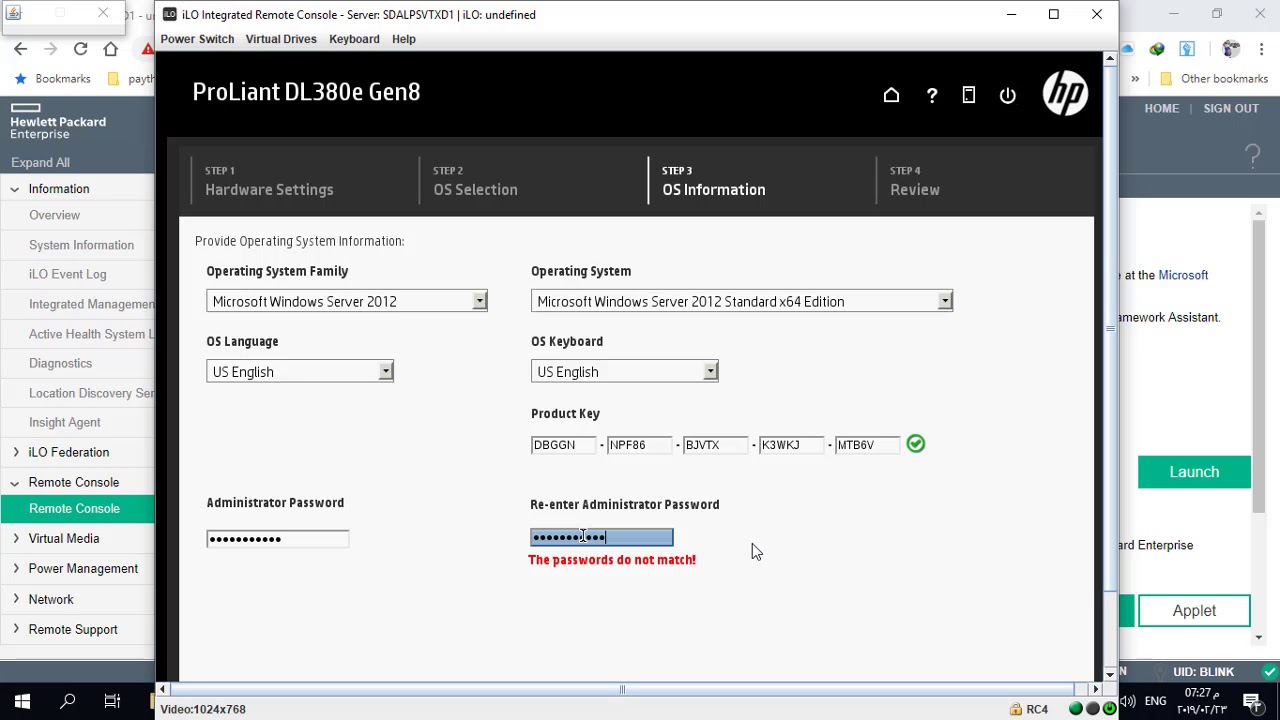Click SIGN OUT in iLO page
Screen dimensions: 1280x720
(1231, 108)
